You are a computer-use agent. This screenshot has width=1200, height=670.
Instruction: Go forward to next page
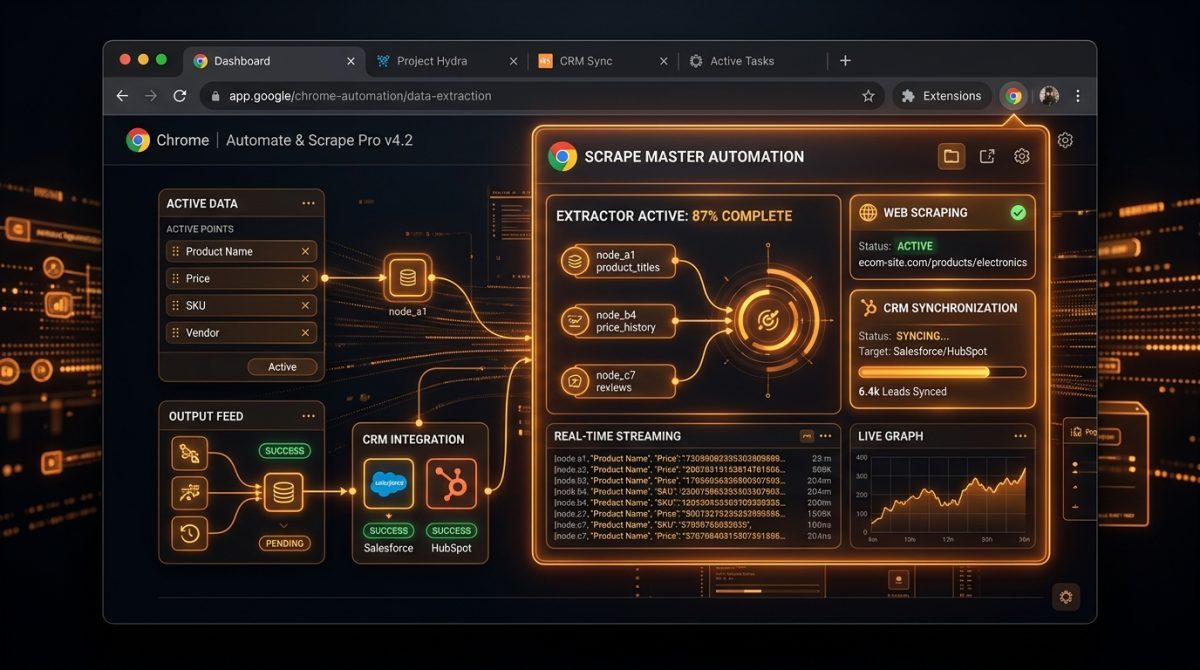(x=151, y=96)
